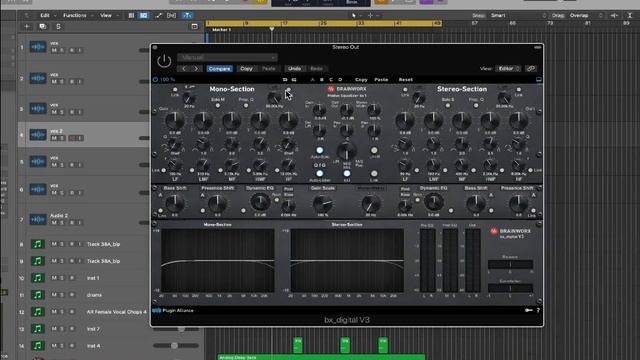Click the pointer tool icon in toolbar
The image size is (640, 360).
click(354, 16)
